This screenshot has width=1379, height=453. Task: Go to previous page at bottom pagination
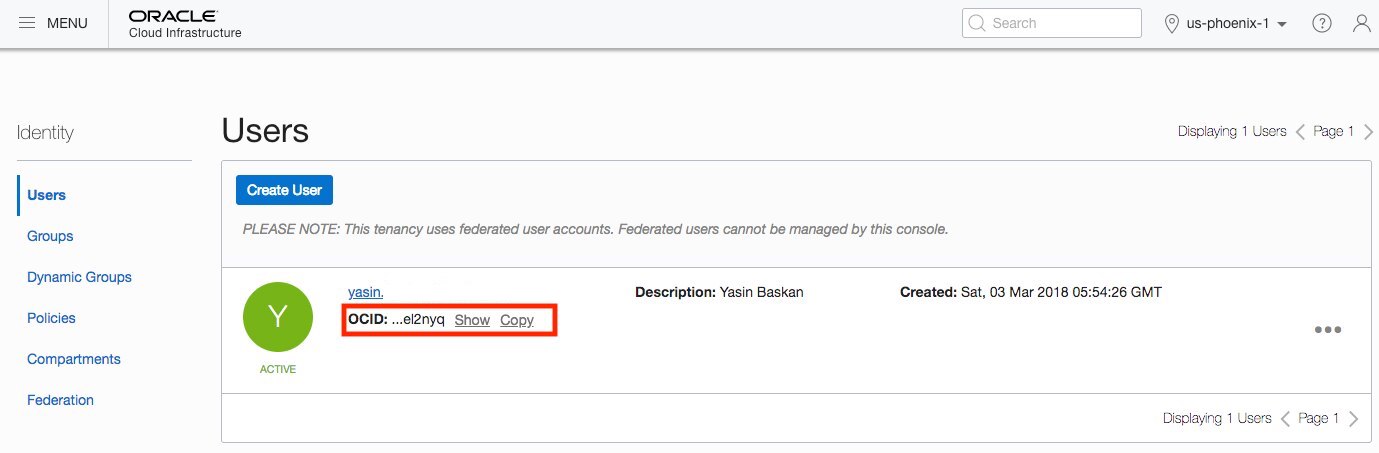point(1286,419)
